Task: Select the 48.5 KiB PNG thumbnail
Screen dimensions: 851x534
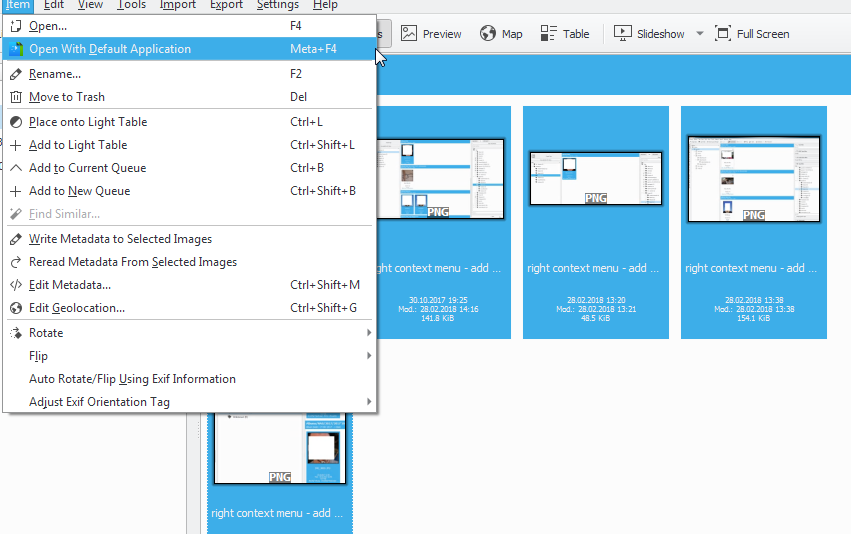Action: (595, 179)
